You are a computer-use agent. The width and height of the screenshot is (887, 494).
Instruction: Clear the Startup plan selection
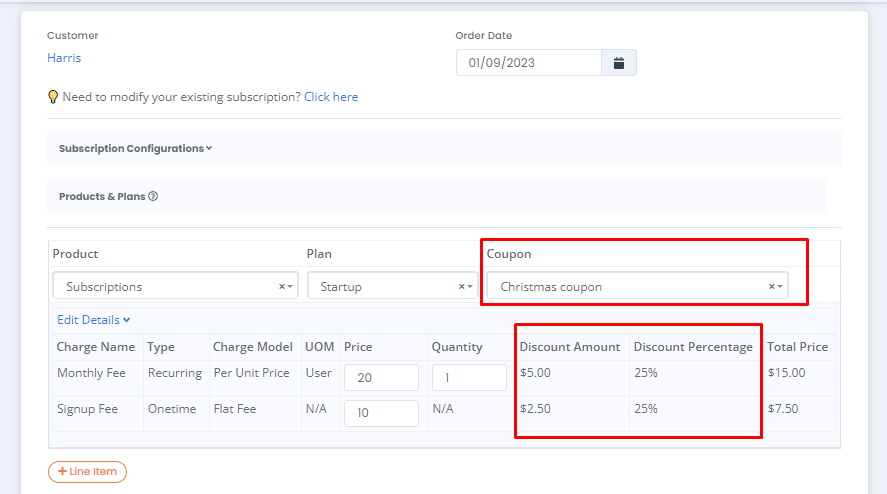[x=462, y=287]
